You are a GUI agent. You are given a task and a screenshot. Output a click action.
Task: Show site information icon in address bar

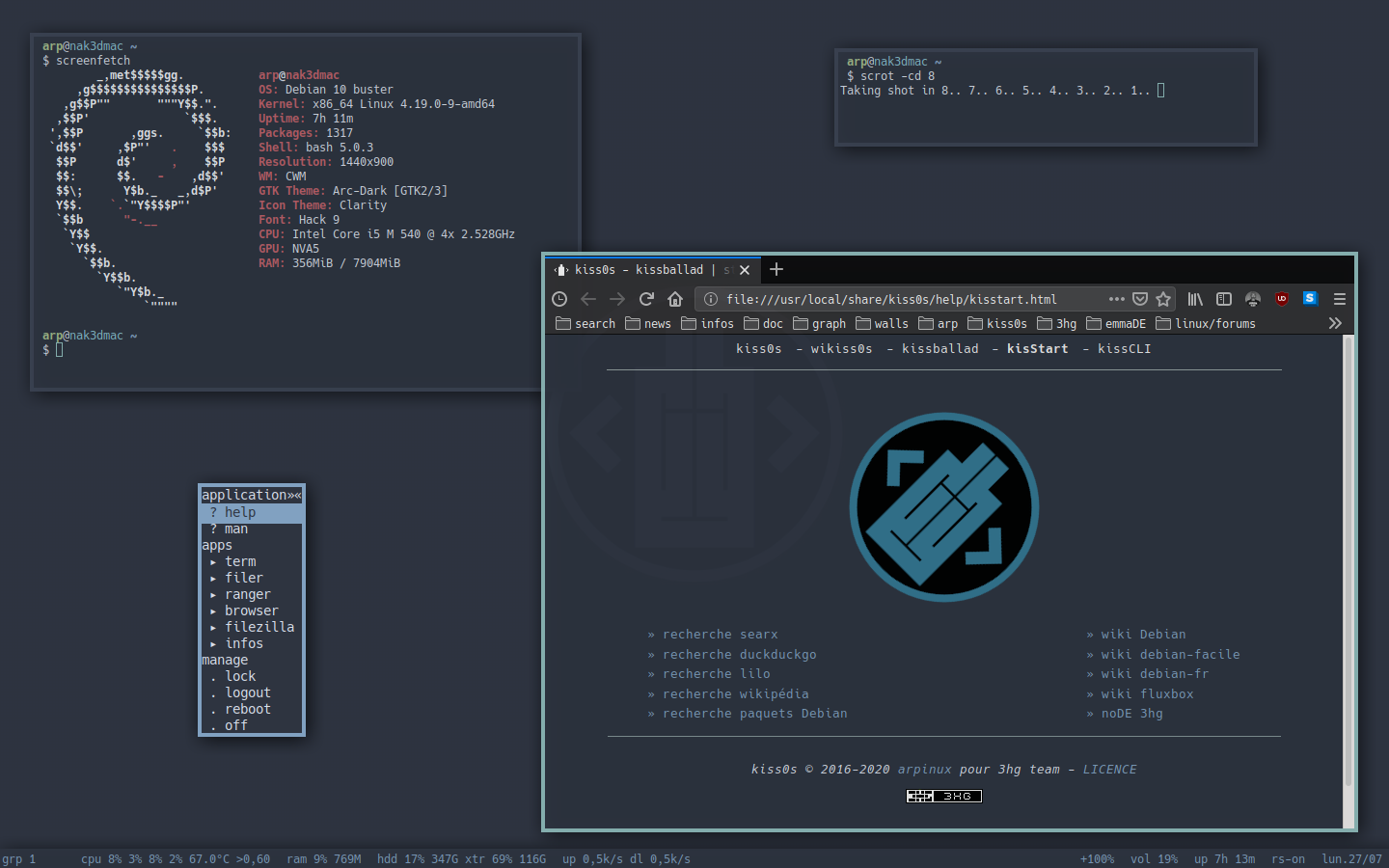point(711,299)
